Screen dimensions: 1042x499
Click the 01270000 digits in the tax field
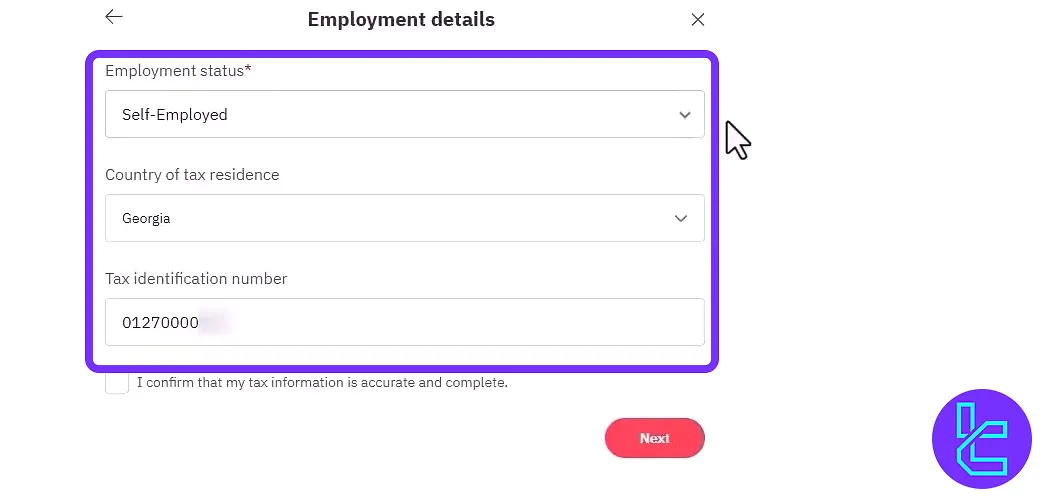click(160, 323)
